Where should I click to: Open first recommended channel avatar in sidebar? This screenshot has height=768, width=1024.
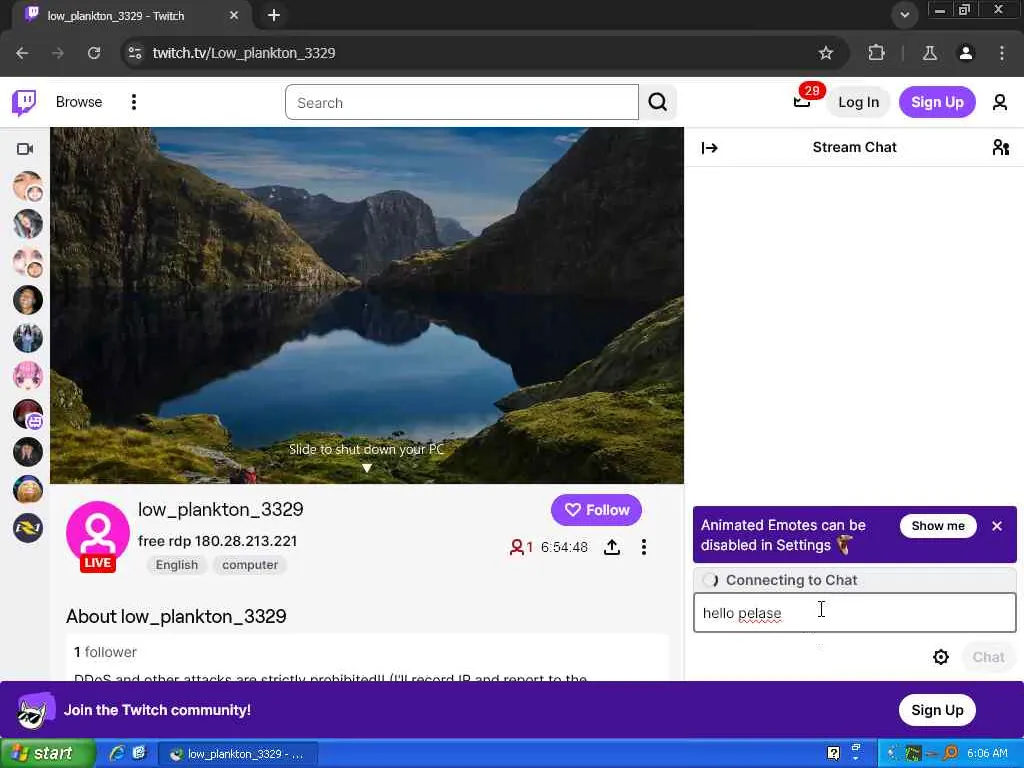point(28,186)
